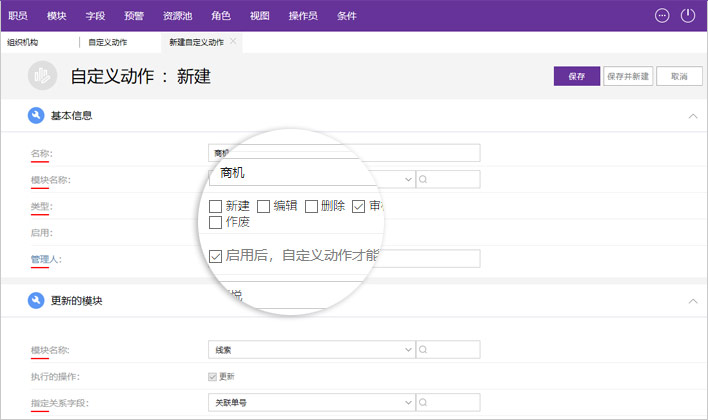This screenshot has width=708, height=420.
Task: Close the 新建自定义动作 tab
Action: tap(234, 42)
